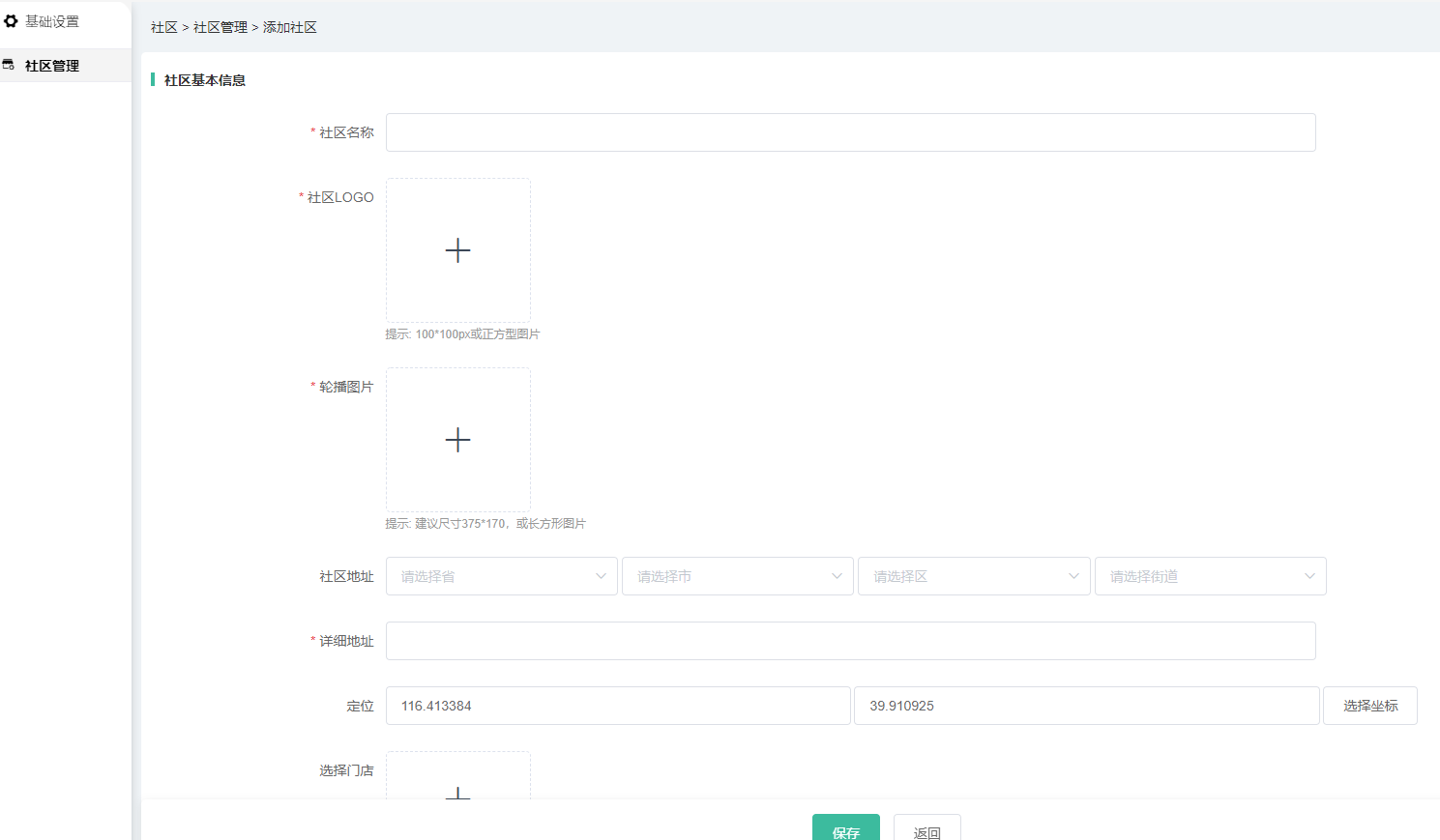The image size is (1440, 840).
Task: Open the 请选择区 district dropdown
Action: (x=974, y=576)
